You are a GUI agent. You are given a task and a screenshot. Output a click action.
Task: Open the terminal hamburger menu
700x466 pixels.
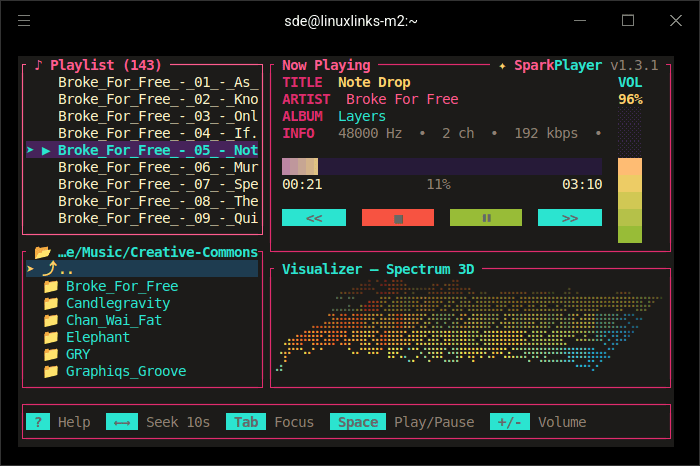(24, 21)
